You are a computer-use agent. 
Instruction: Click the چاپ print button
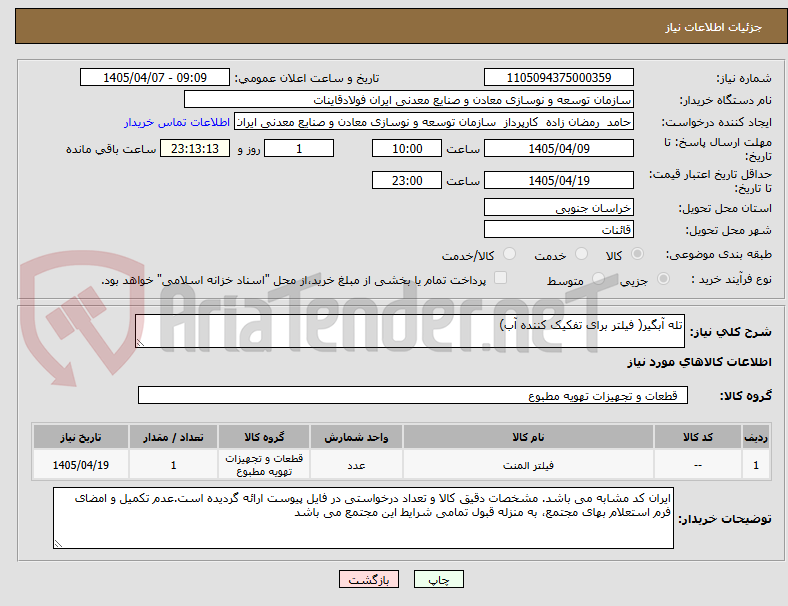(x=439, y=579)
